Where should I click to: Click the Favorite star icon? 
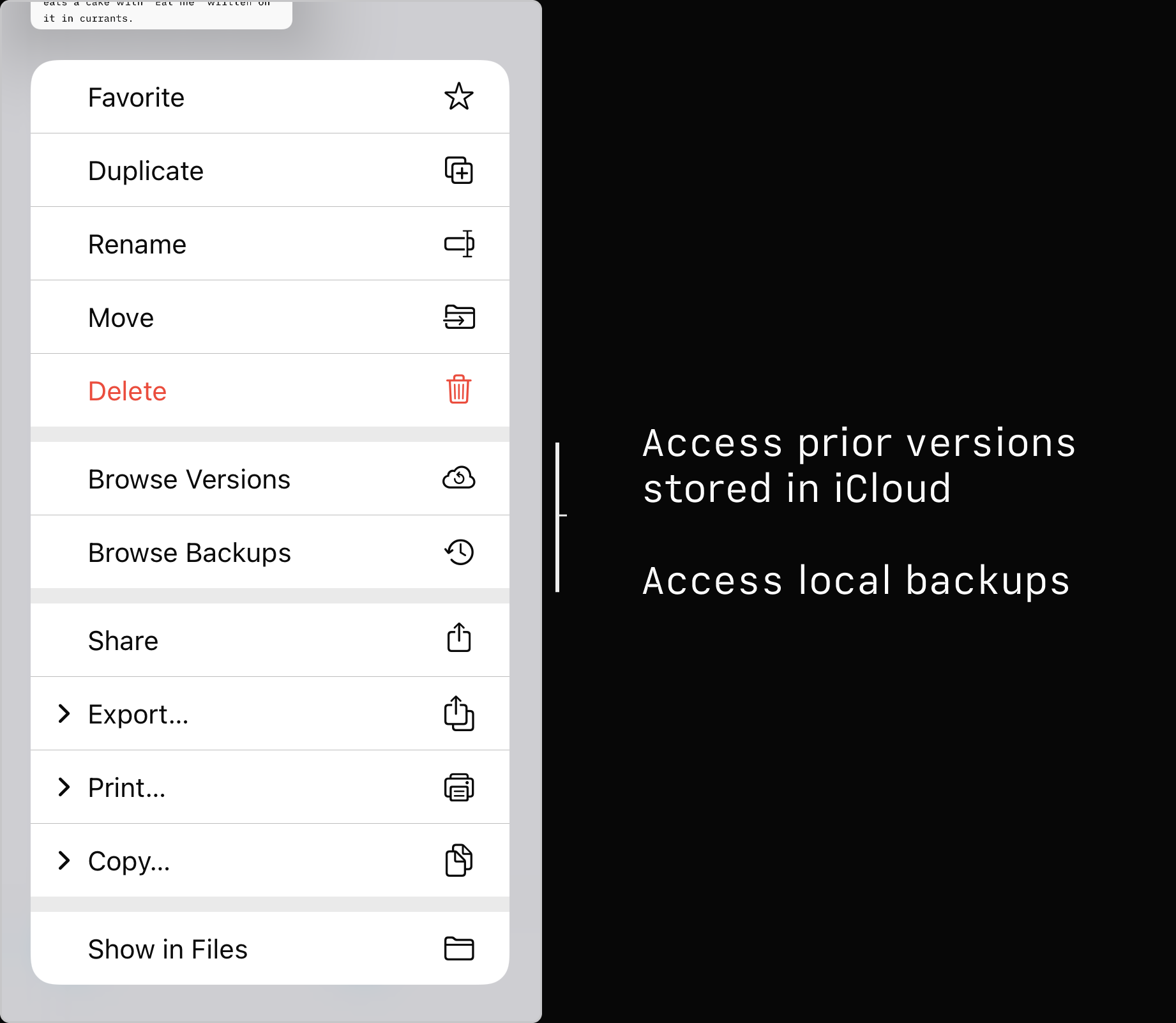tap(458, 97)
